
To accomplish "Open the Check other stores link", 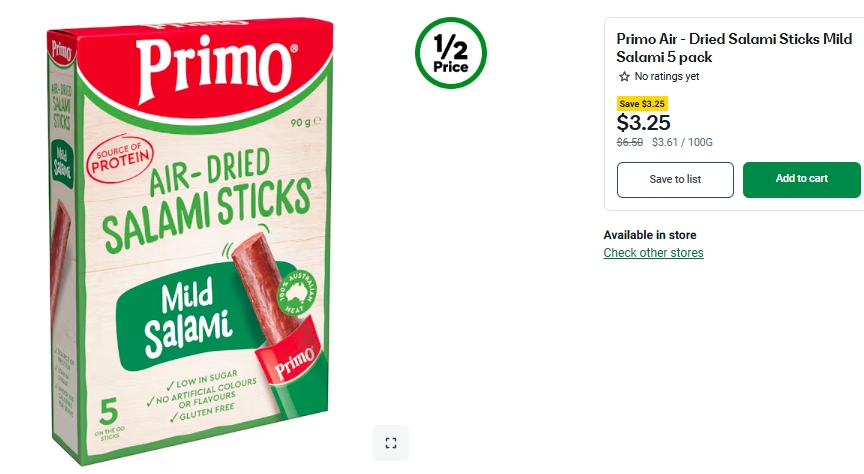I will [x=653, y=253].
